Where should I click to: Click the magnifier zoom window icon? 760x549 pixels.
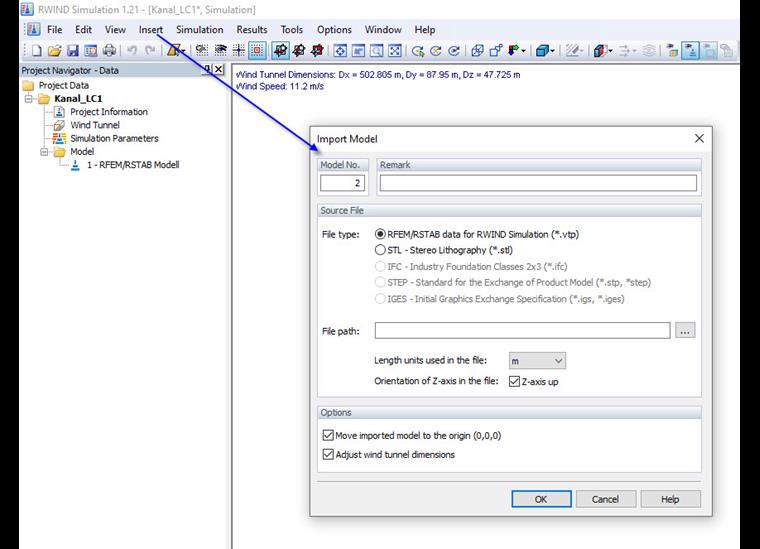tap(377, 50)
